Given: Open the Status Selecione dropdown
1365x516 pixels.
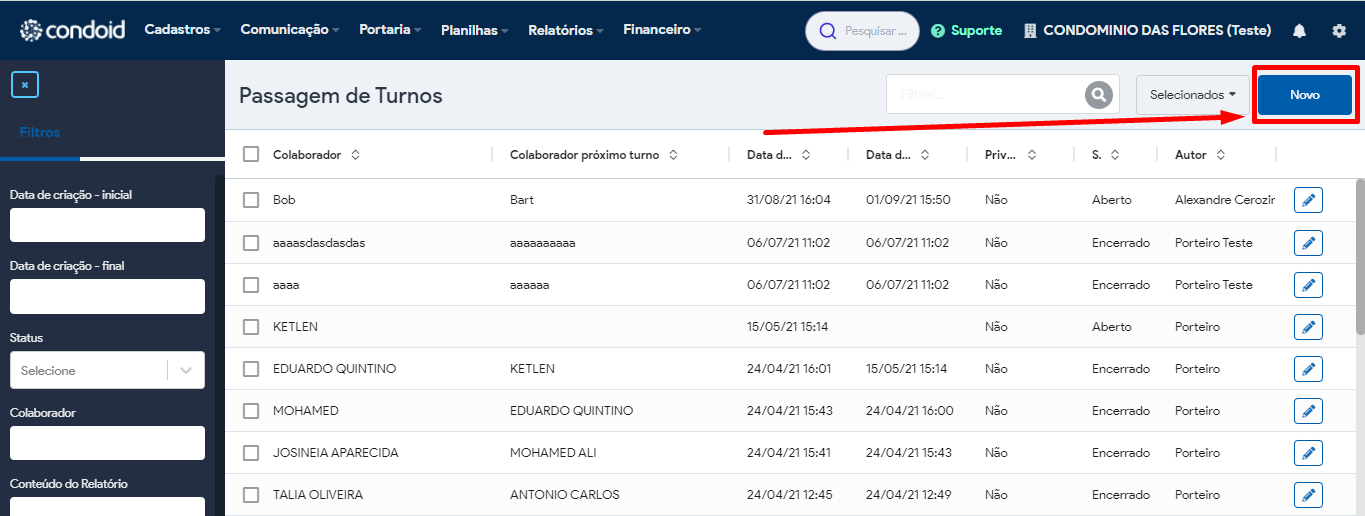Looking at the screenshot, I should point(107,370).
